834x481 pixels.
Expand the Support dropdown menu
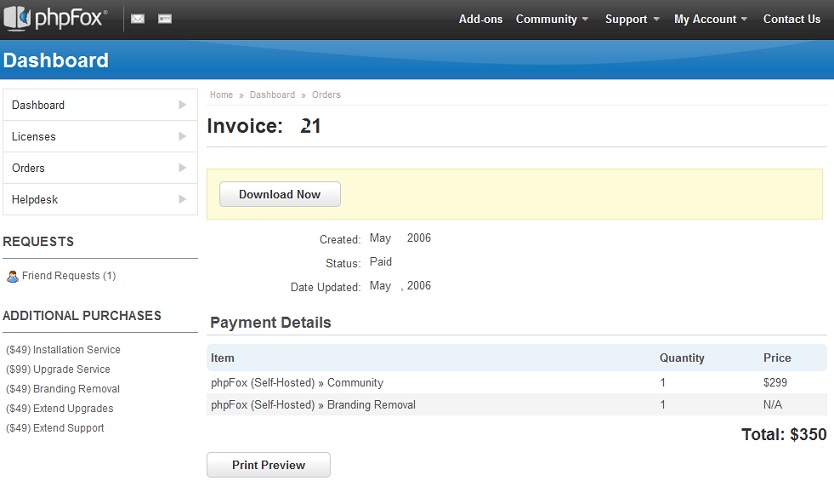[x=632, y=19]
